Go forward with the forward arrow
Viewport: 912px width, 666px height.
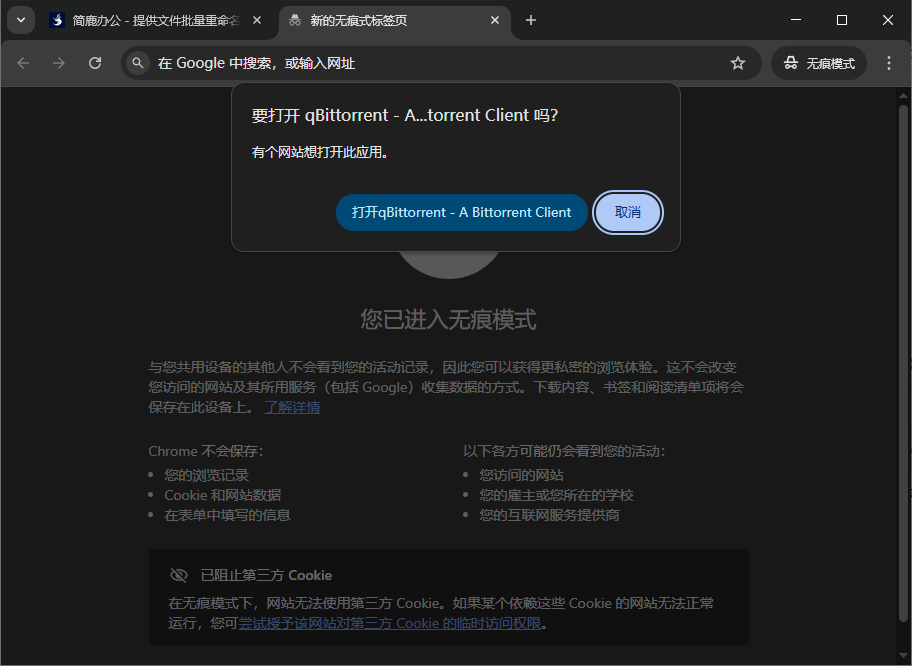click(59, 63)
